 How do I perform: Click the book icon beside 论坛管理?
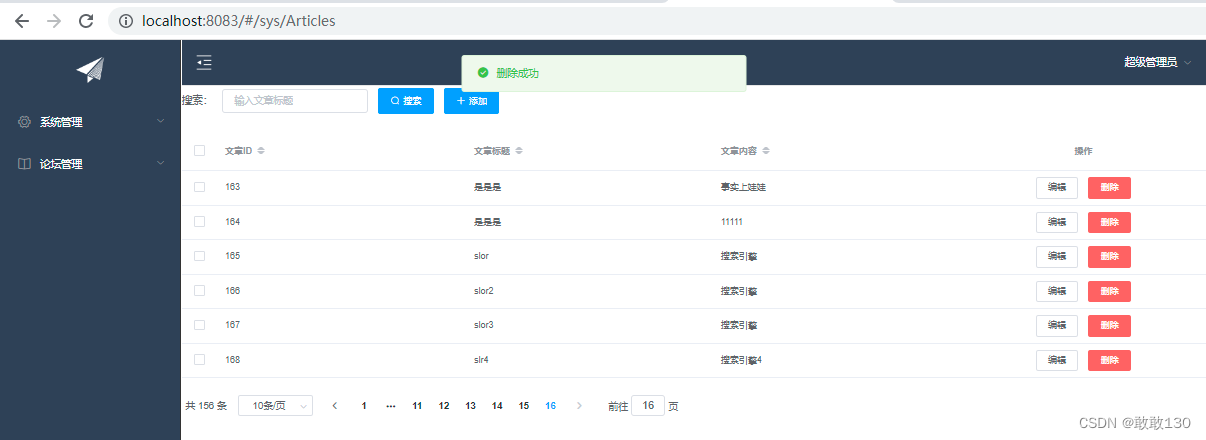(24, 164)
